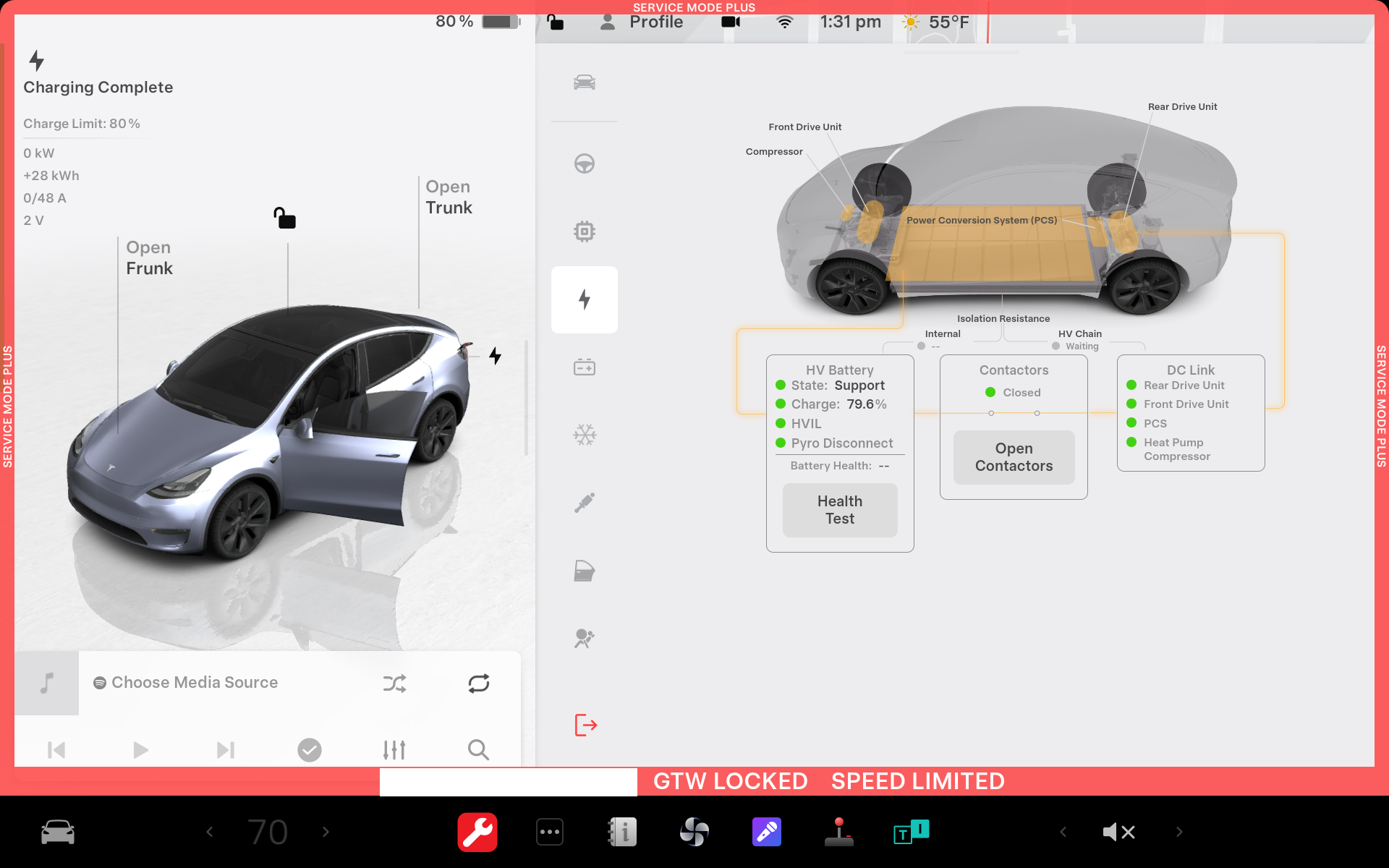Toggle shuffle in the media player
This screenshot has width=1389, height=868.
(394, 684)
